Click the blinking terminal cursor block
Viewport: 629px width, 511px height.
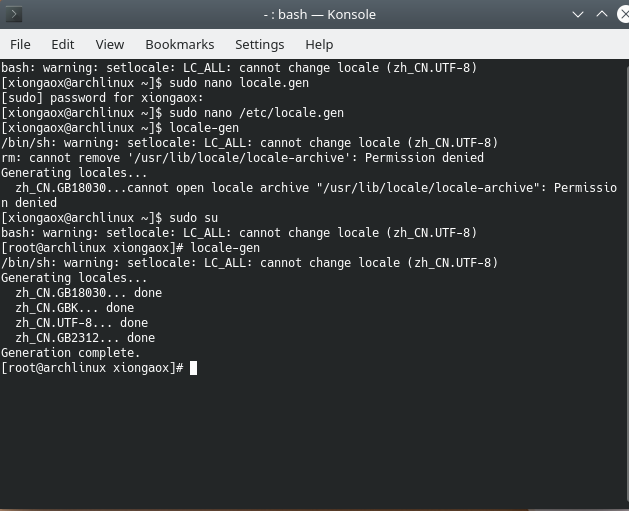pyautogui.click(x=193, y=368)
